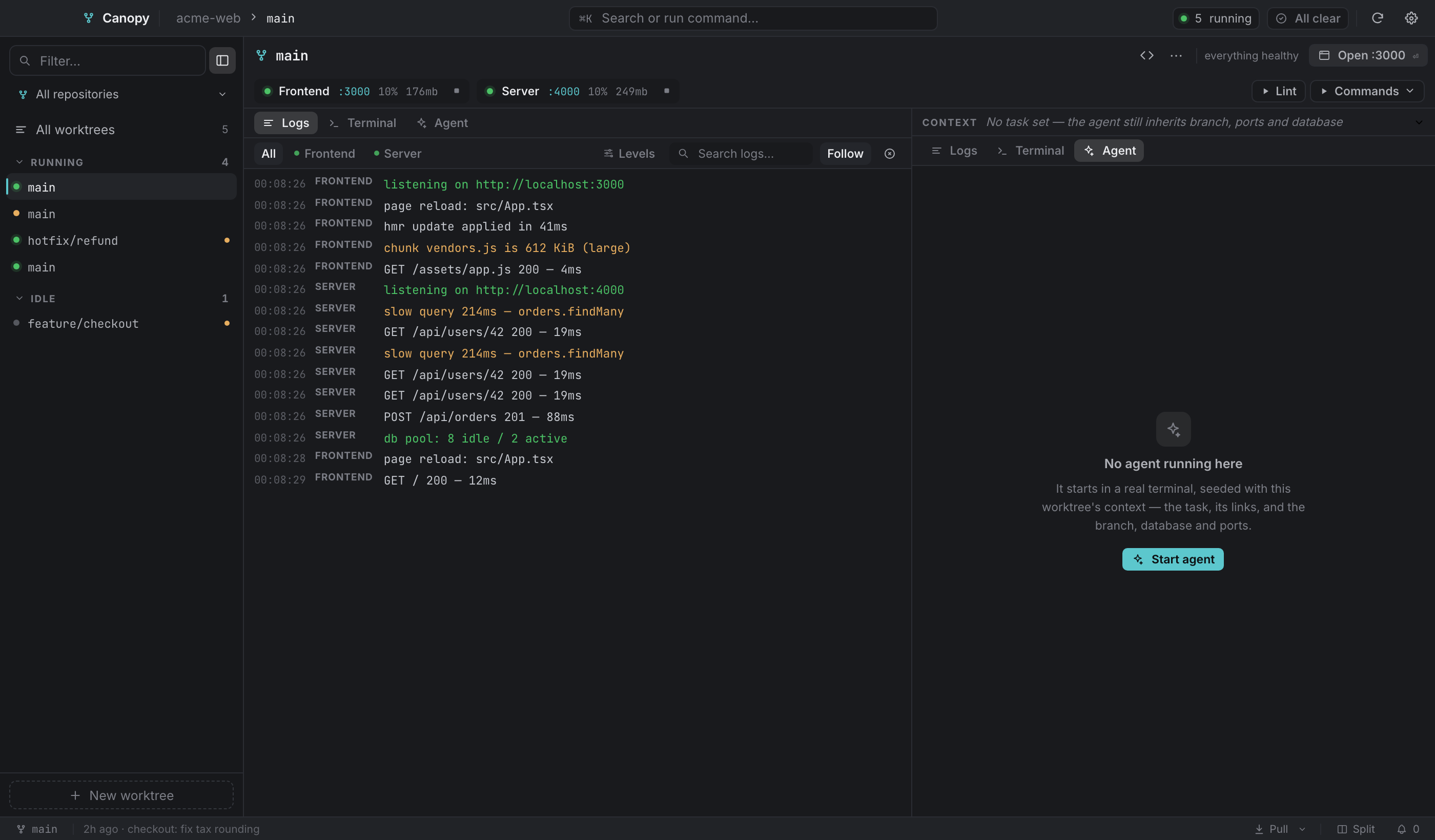The width and height of the screenshot is (1435, 840).
Task: Click the notifications bell in status bar
Action: (x=1401, y=829)
